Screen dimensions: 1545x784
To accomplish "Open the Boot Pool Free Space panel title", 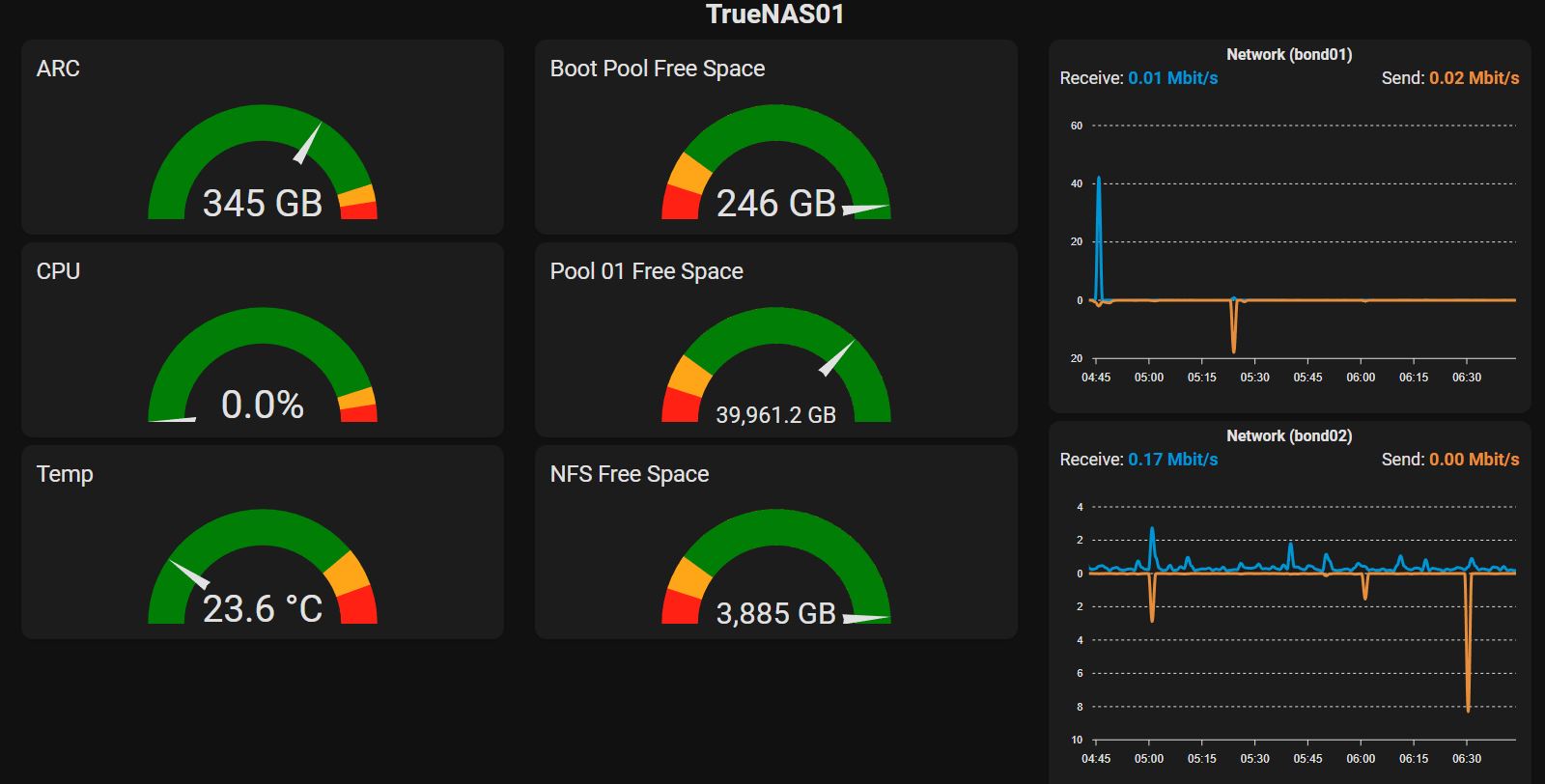I will click(658, 69).
